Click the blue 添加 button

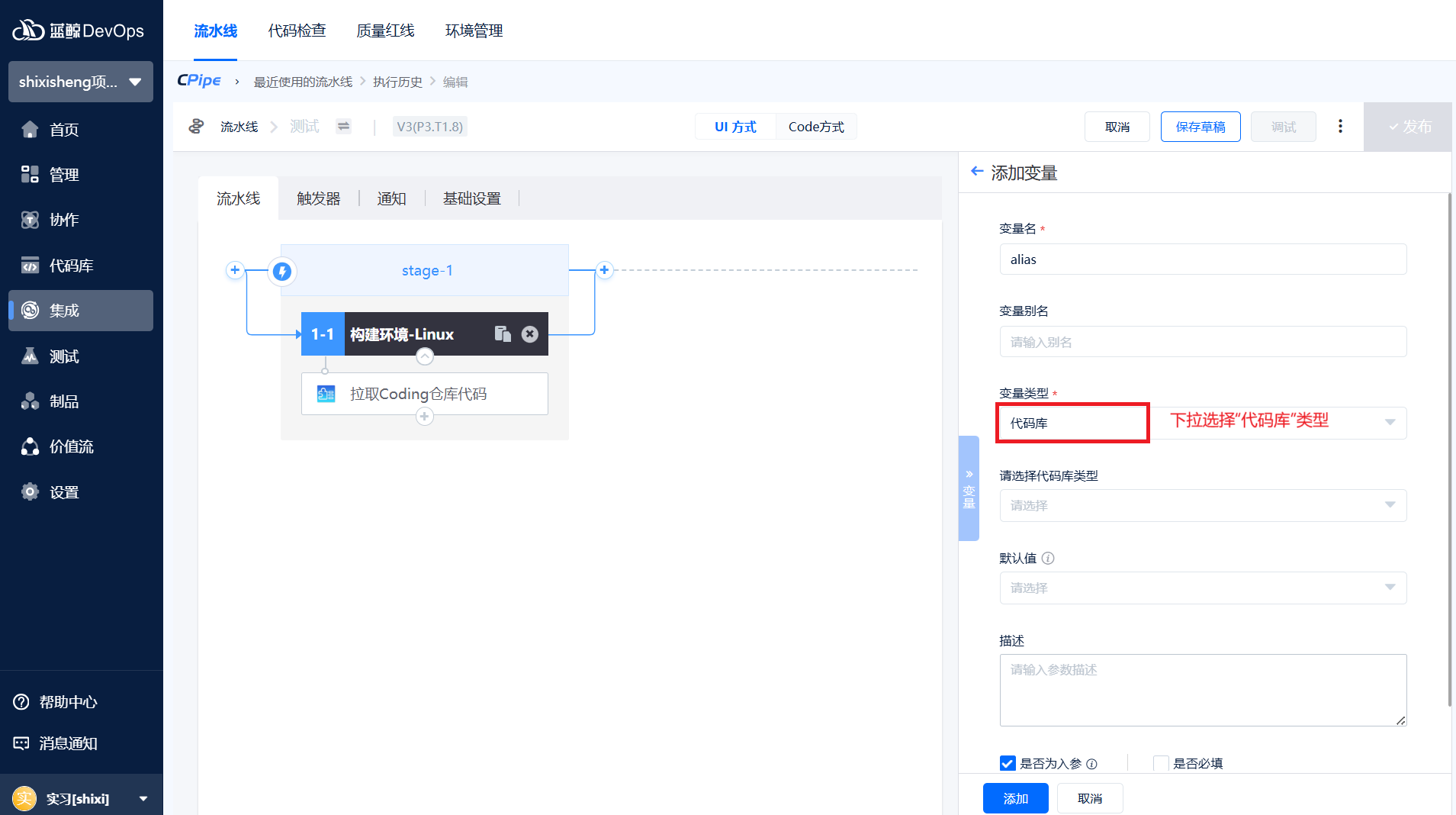pos(1015,798)
